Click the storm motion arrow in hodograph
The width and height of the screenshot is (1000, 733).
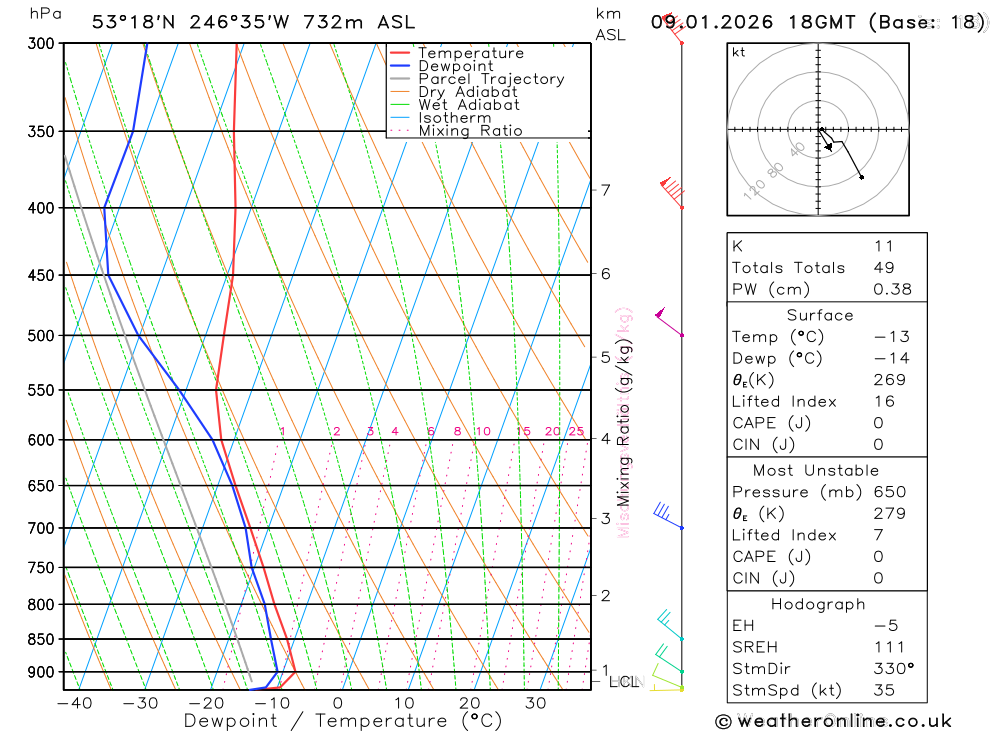[x=828, y=147]
